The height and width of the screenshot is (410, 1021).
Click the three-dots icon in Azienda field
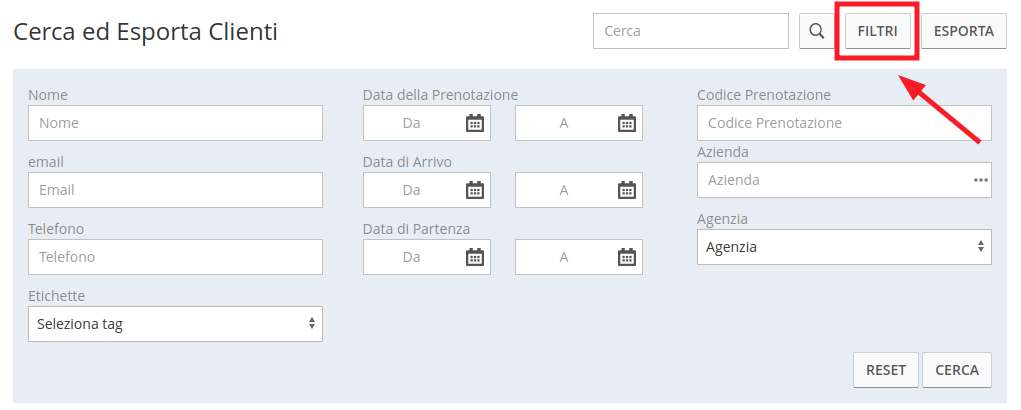coord(980,180)
